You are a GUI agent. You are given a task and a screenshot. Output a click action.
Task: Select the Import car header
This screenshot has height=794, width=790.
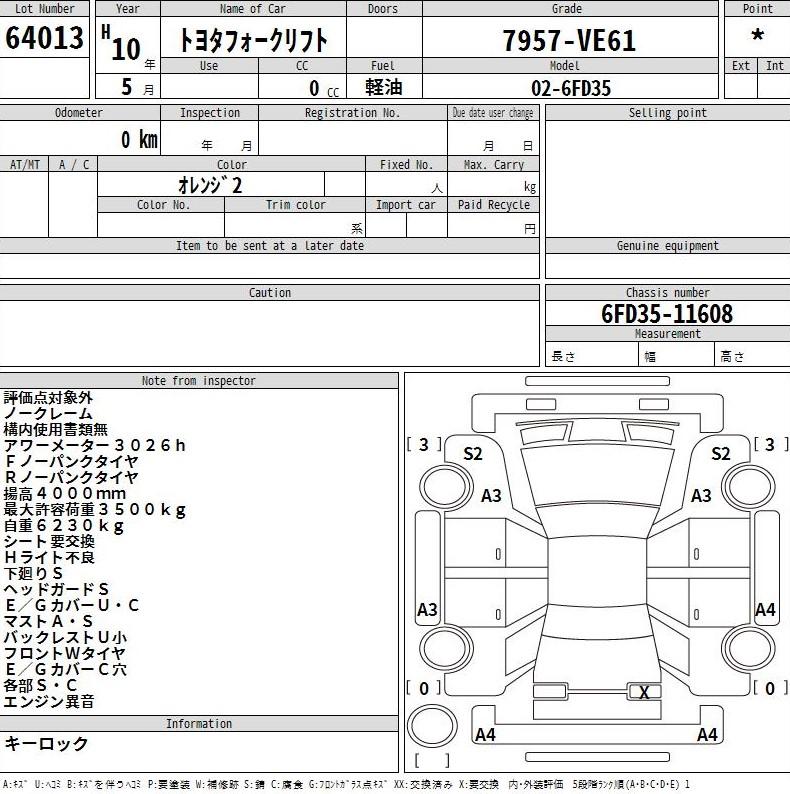coord(406,205)
